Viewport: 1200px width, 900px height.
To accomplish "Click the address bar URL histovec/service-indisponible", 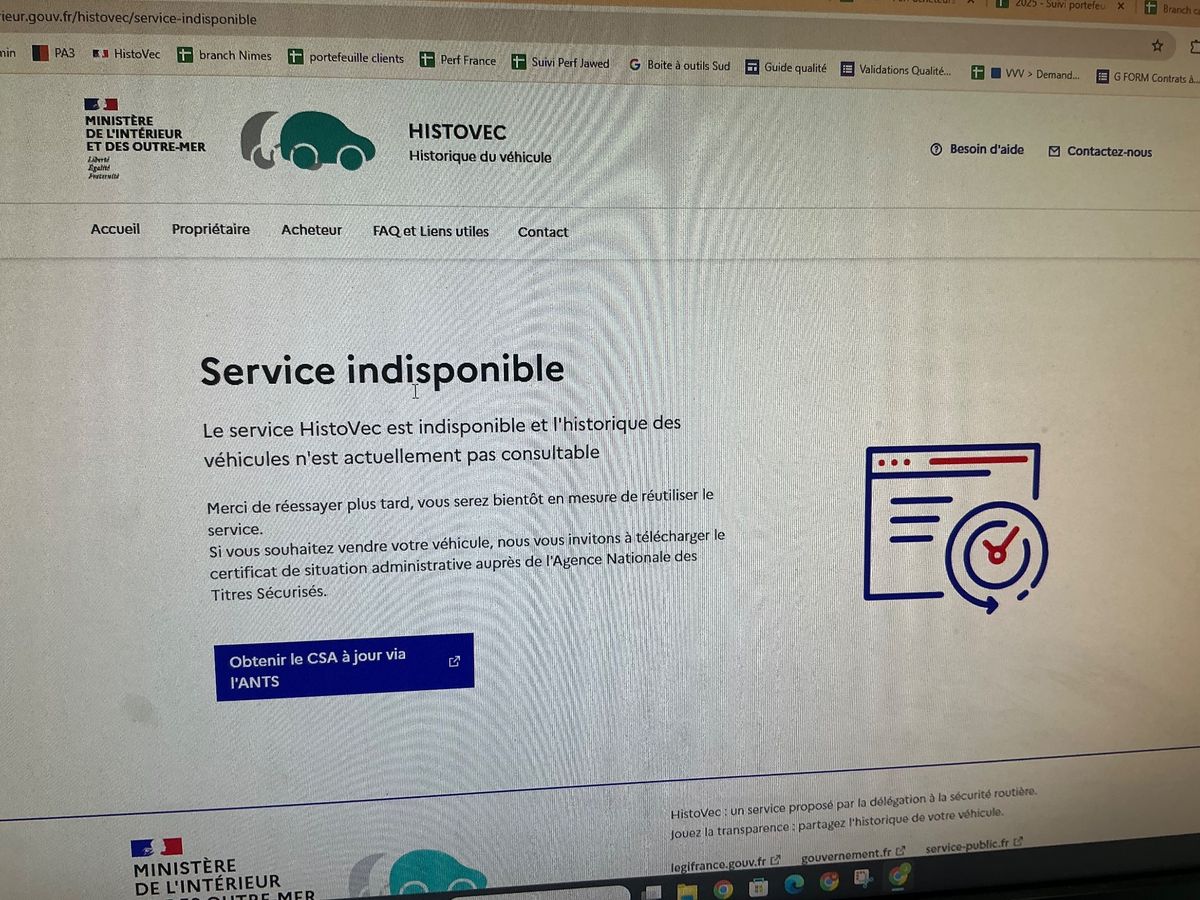I will pos(128,18).
